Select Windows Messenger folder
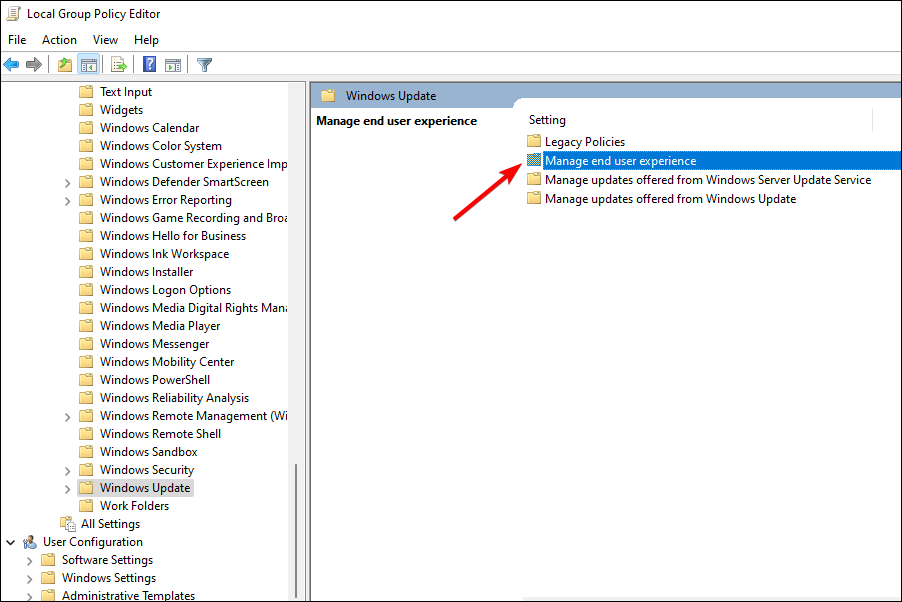Screen dimensions: 902x602 [154, 344]
